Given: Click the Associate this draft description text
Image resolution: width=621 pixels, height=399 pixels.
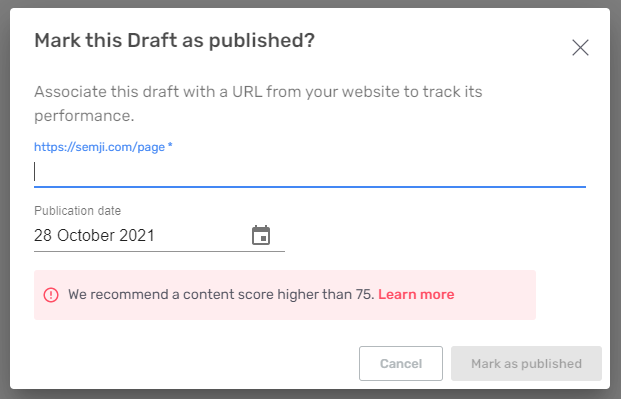Looking at the screenshot, I should [x=258, y=103].
